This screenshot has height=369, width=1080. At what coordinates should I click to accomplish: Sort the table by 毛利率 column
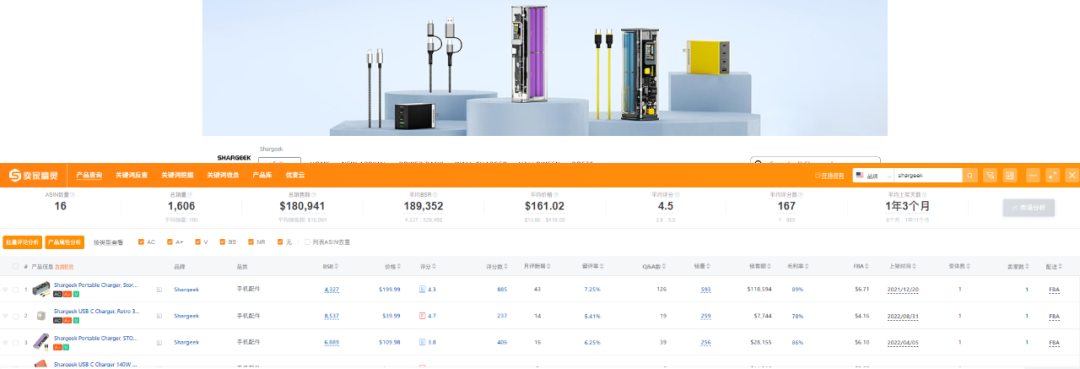point(798,266)
